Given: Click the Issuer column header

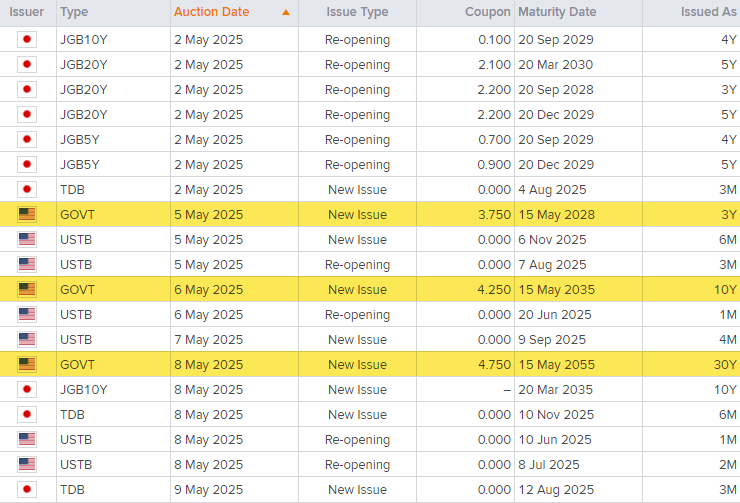Looking at the screenshot, I should point(26,12).
